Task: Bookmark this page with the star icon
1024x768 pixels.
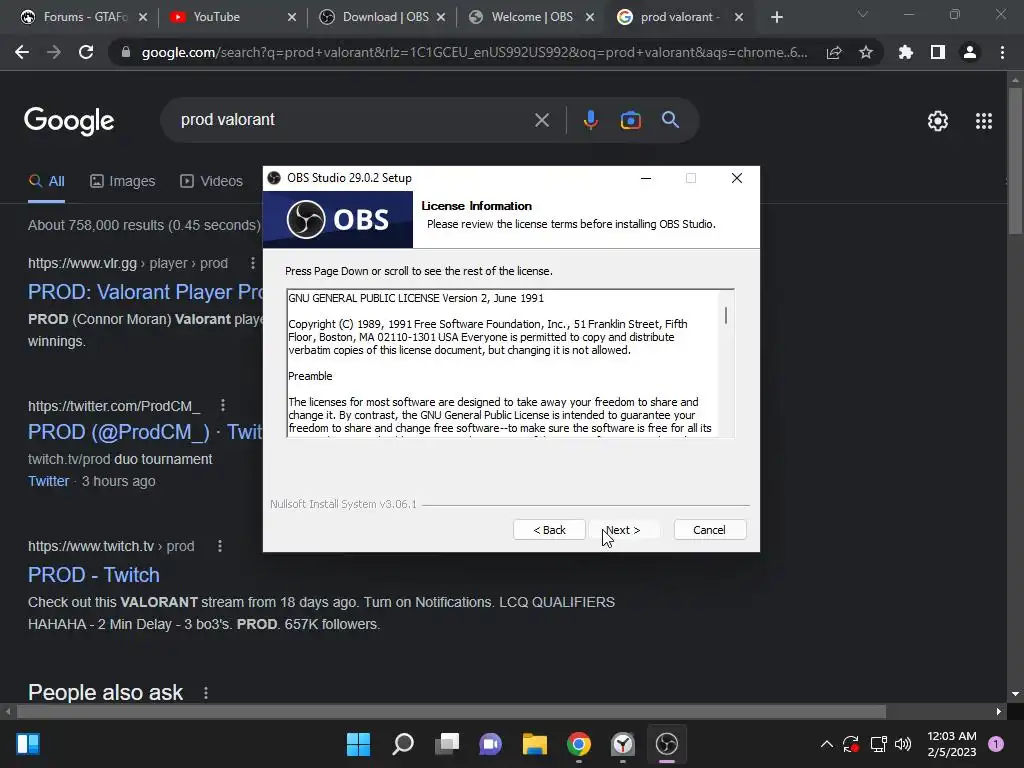Action: tap(866, 53)
